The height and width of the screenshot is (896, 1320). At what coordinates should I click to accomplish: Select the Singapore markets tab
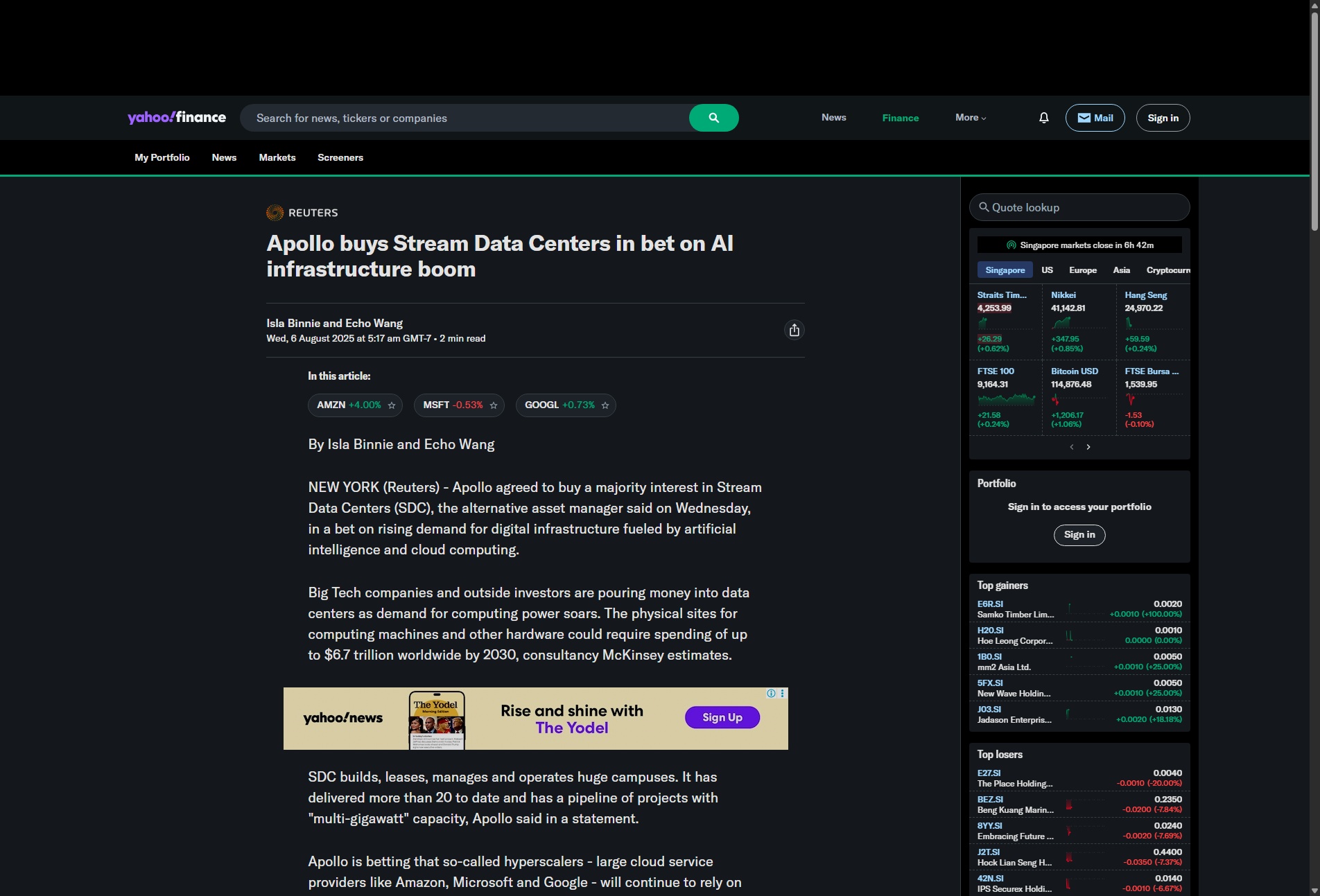coord(1005,270)
